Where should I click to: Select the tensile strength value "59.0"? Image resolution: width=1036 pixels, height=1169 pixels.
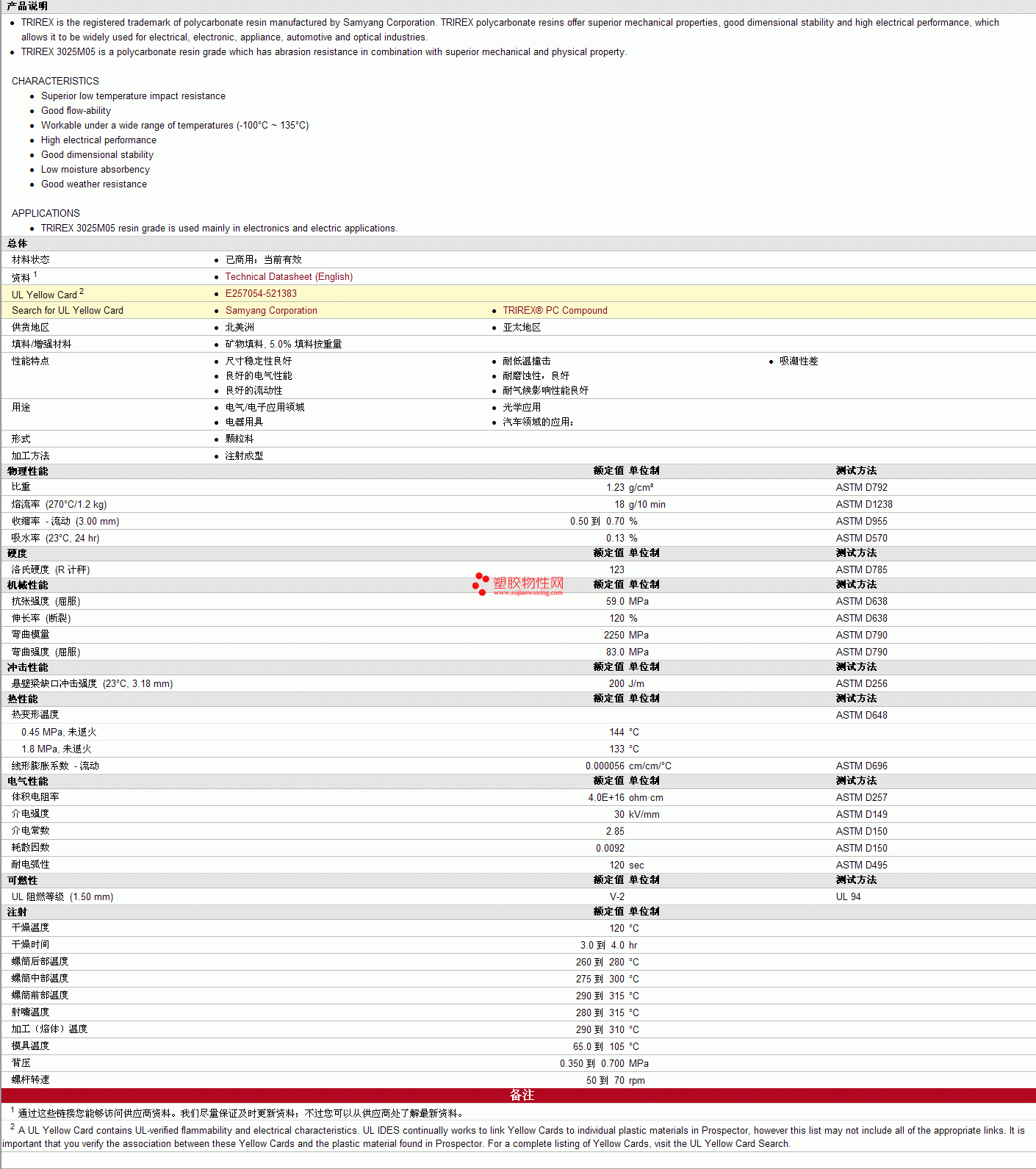(x=615, y=602)
